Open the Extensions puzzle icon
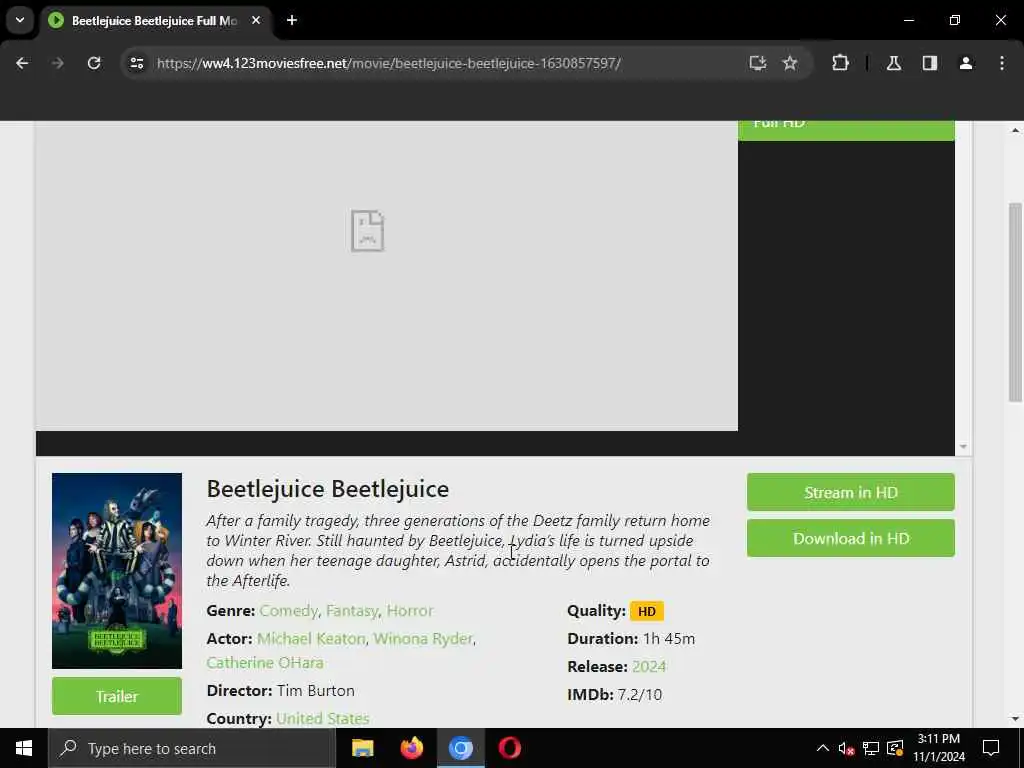This screenshot has width=1024, height=768. tap(840, 63)
